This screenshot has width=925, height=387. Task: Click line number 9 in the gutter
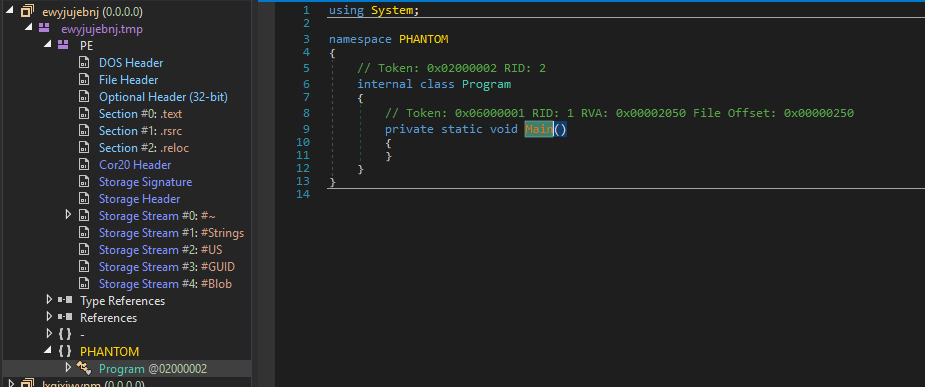pos(306,129)
